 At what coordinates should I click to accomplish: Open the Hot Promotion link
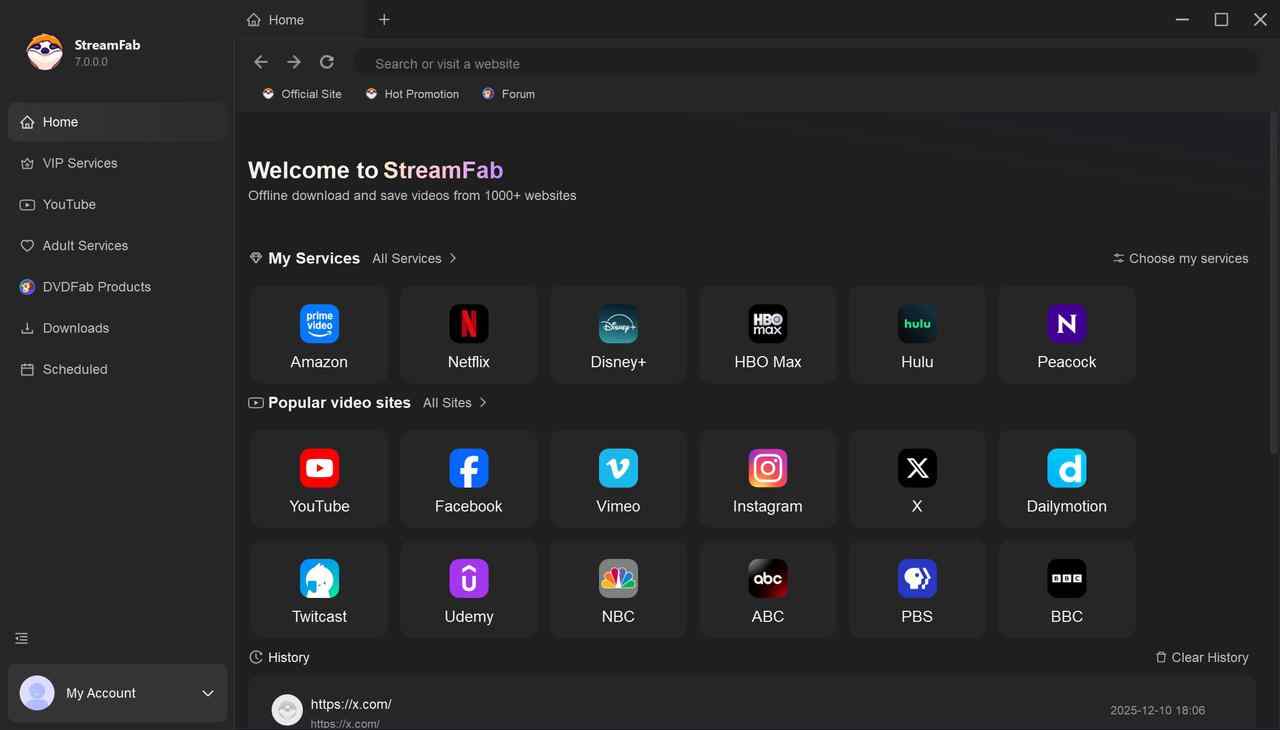[412, 93]
